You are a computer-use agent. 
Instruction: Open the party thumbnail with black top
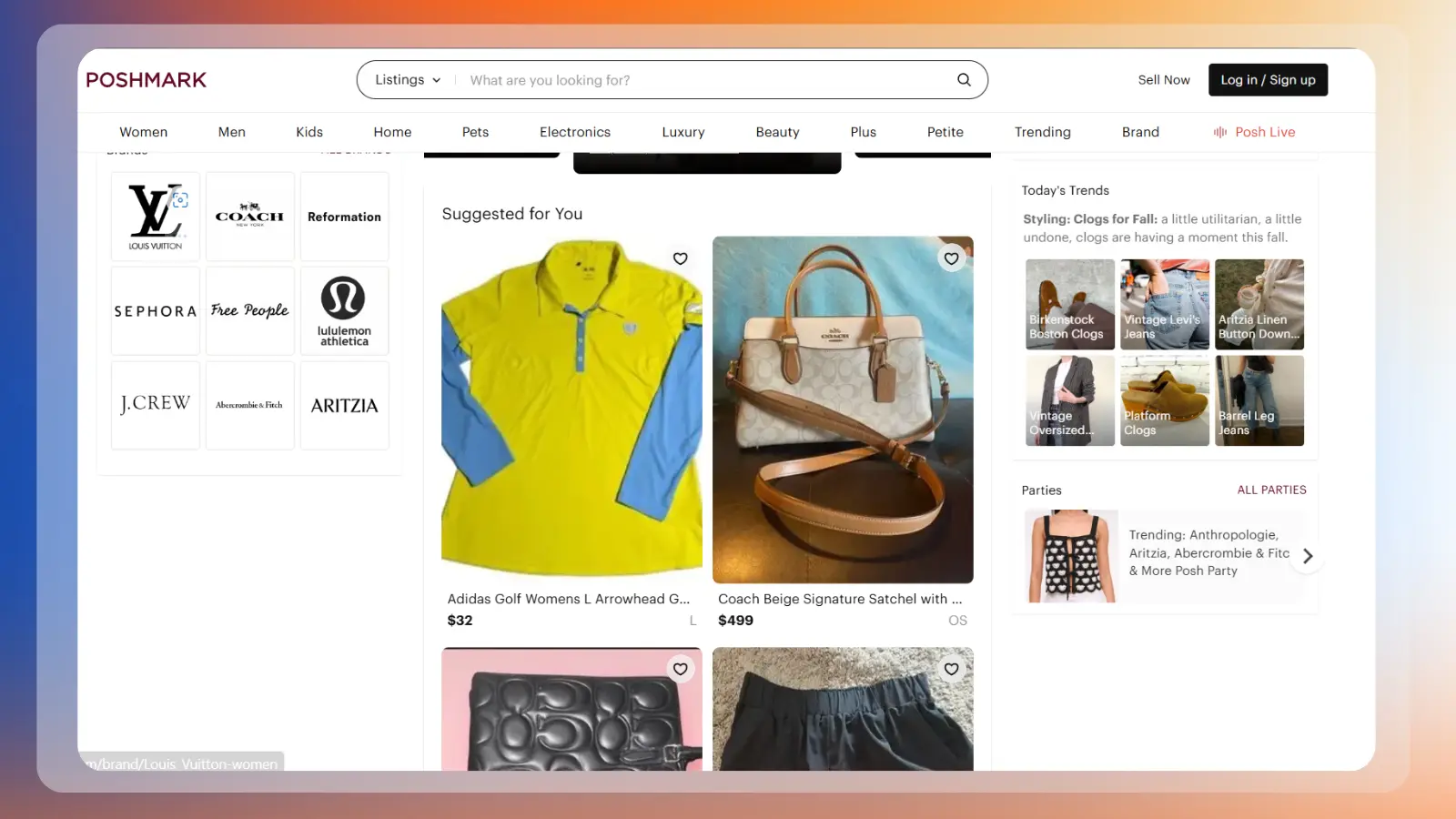click(x=1071, y=556)
